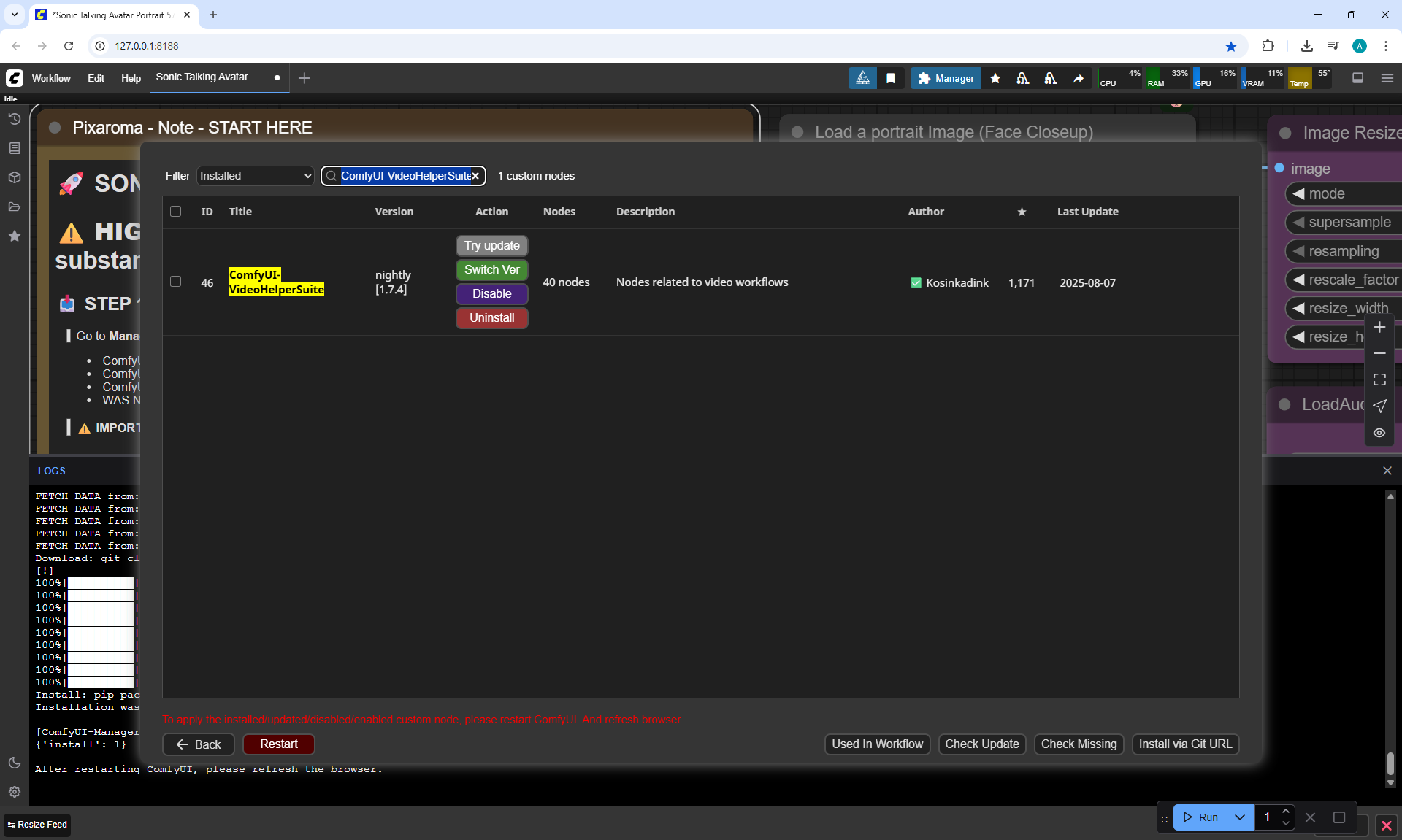Open the queue history sidebar icon

click(x=14, y=119)
